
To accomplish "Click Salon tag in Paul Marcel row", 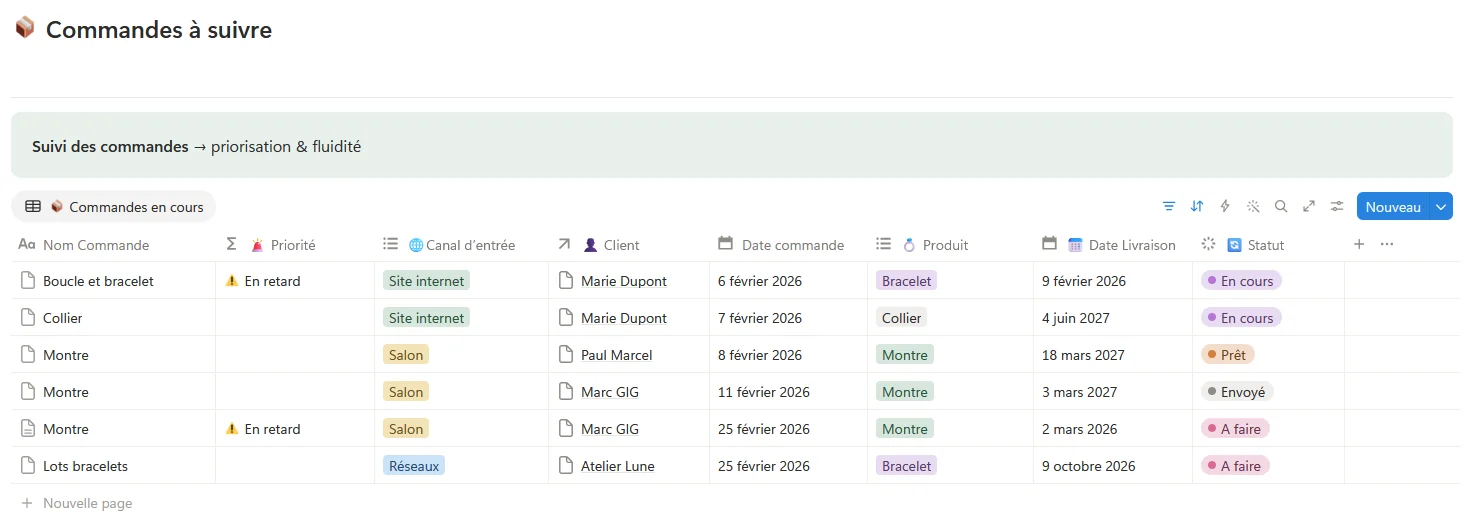I will pos(406,355).
